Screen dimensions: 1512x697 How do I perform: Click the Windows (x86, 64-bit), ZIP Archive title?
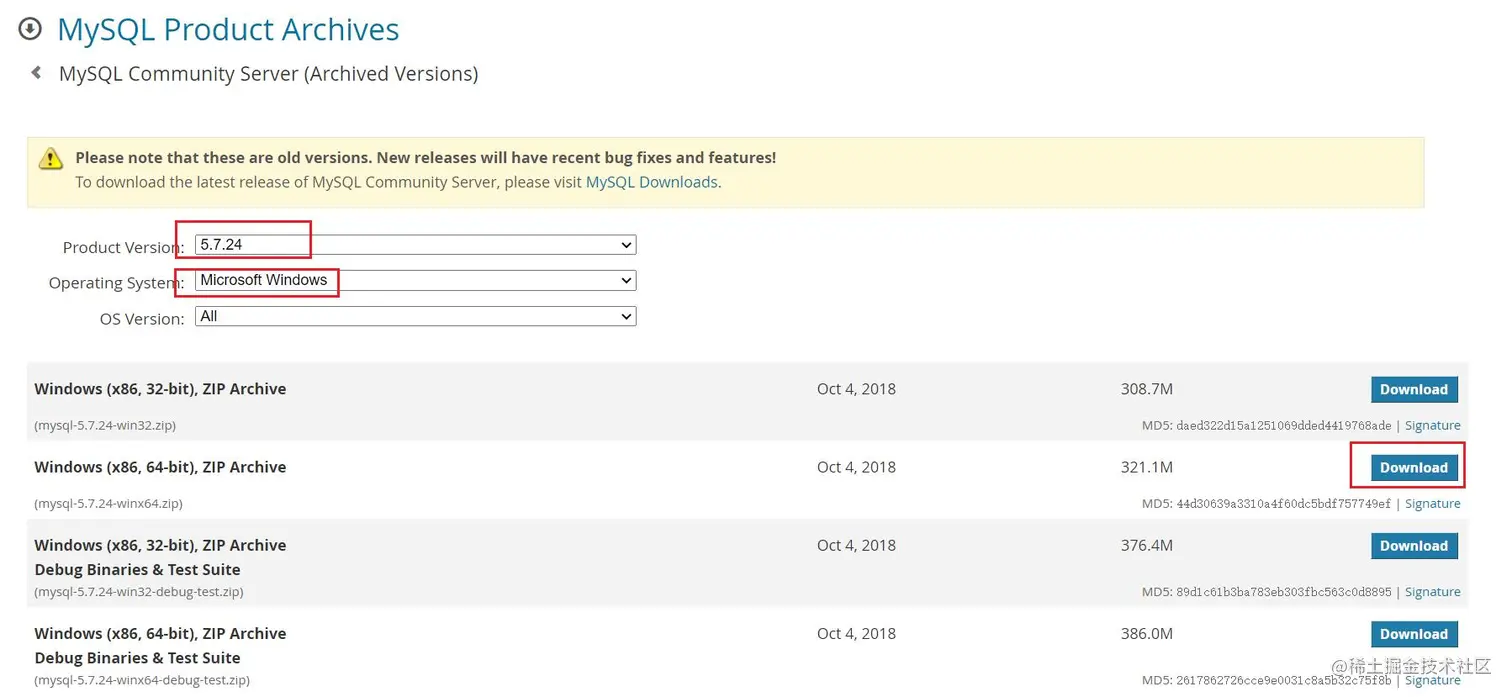click(x=160, y=467)
